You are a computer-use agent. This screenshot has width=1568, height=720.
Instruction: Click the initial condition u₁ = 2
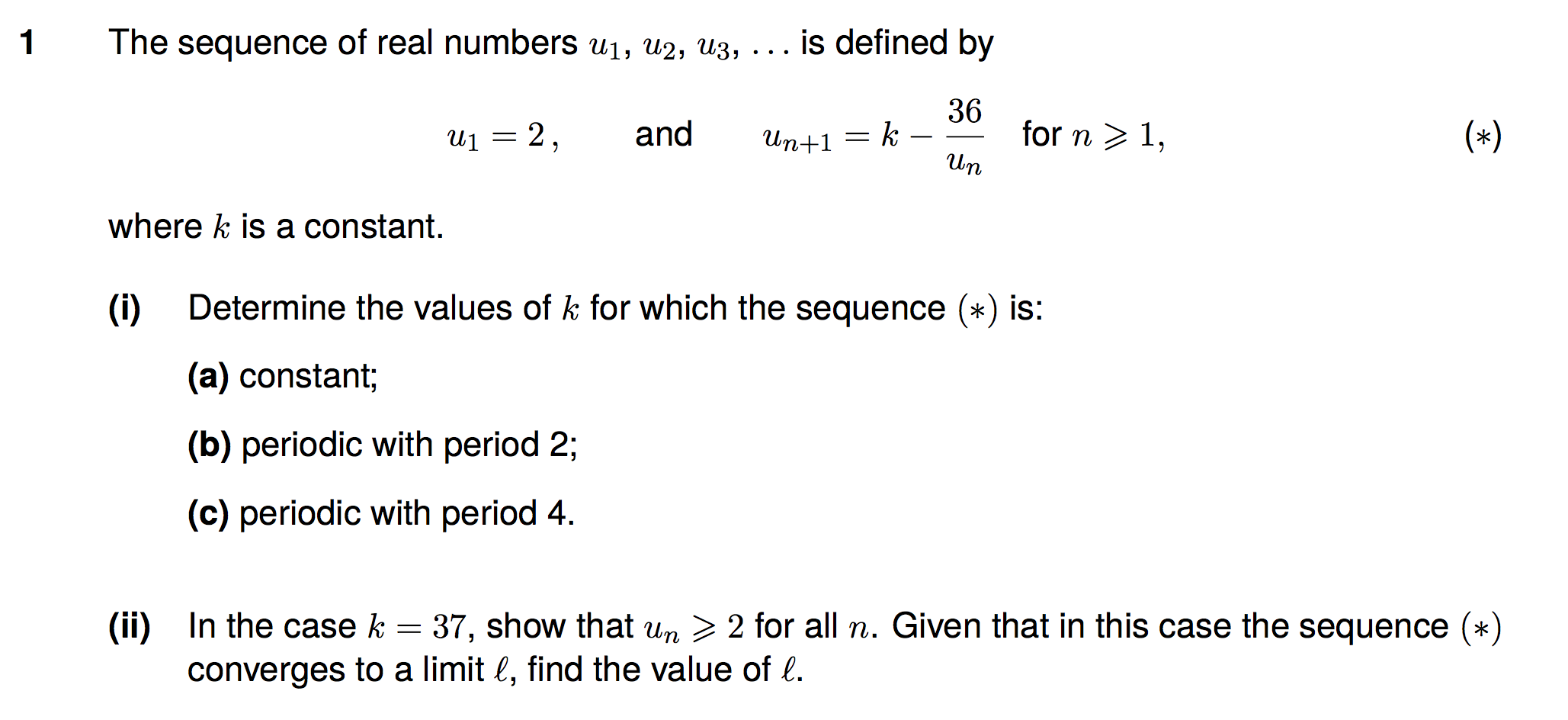[x=502, y=136]
